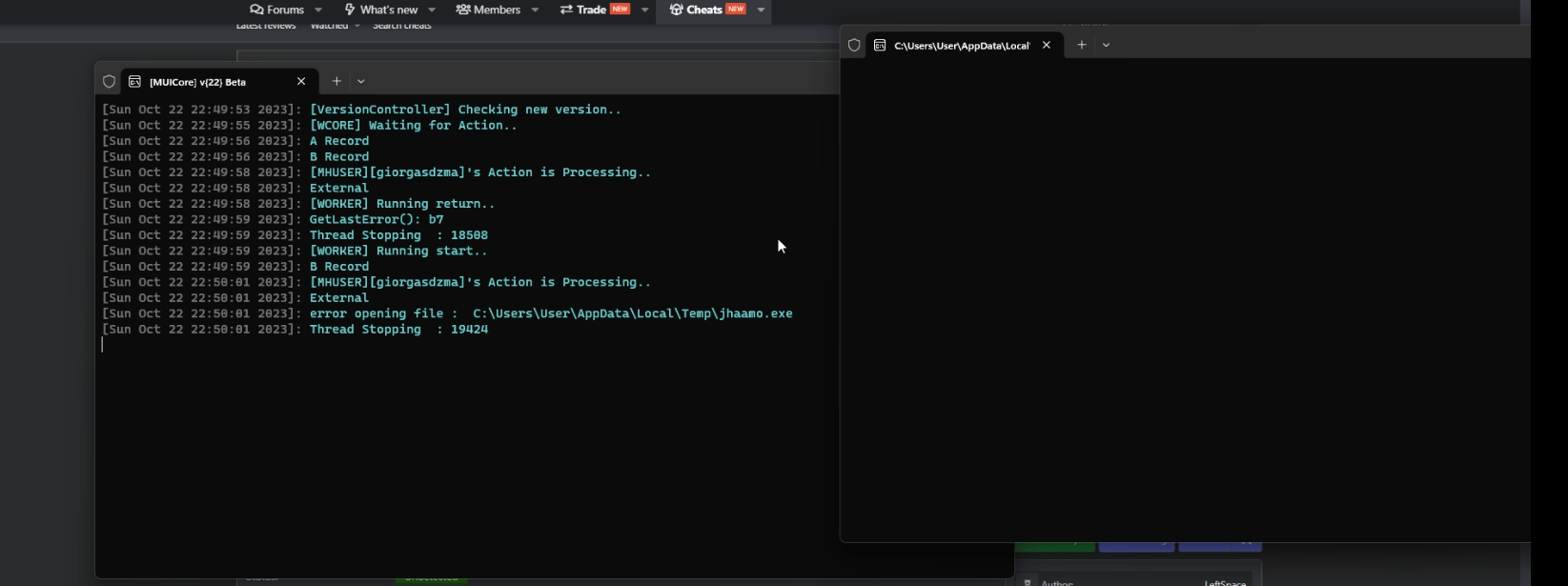Screen dimensions: 1568x586
Task: Click the Forums speech bubble icon
Action: click(256, 10)
